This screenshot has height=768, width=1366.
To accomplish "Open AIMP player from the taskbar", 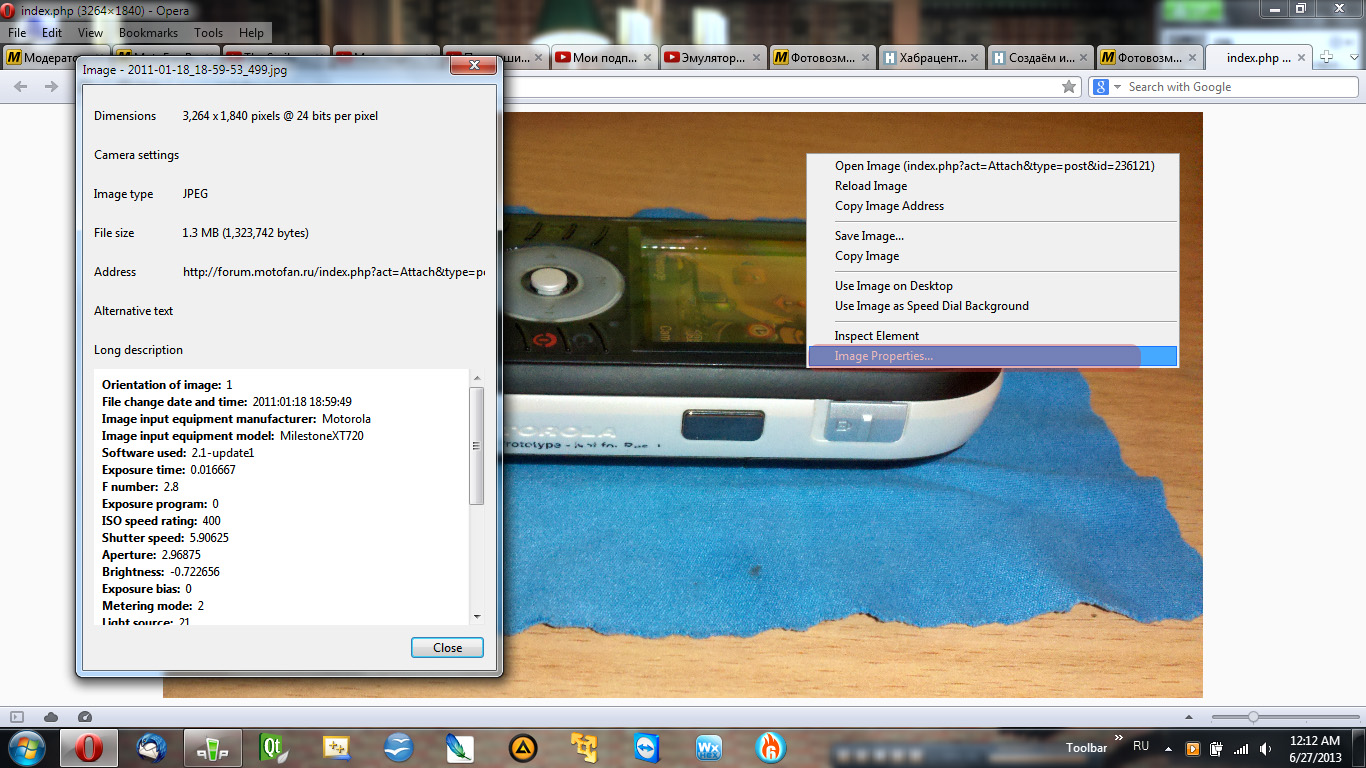I will tap(521, 748).
